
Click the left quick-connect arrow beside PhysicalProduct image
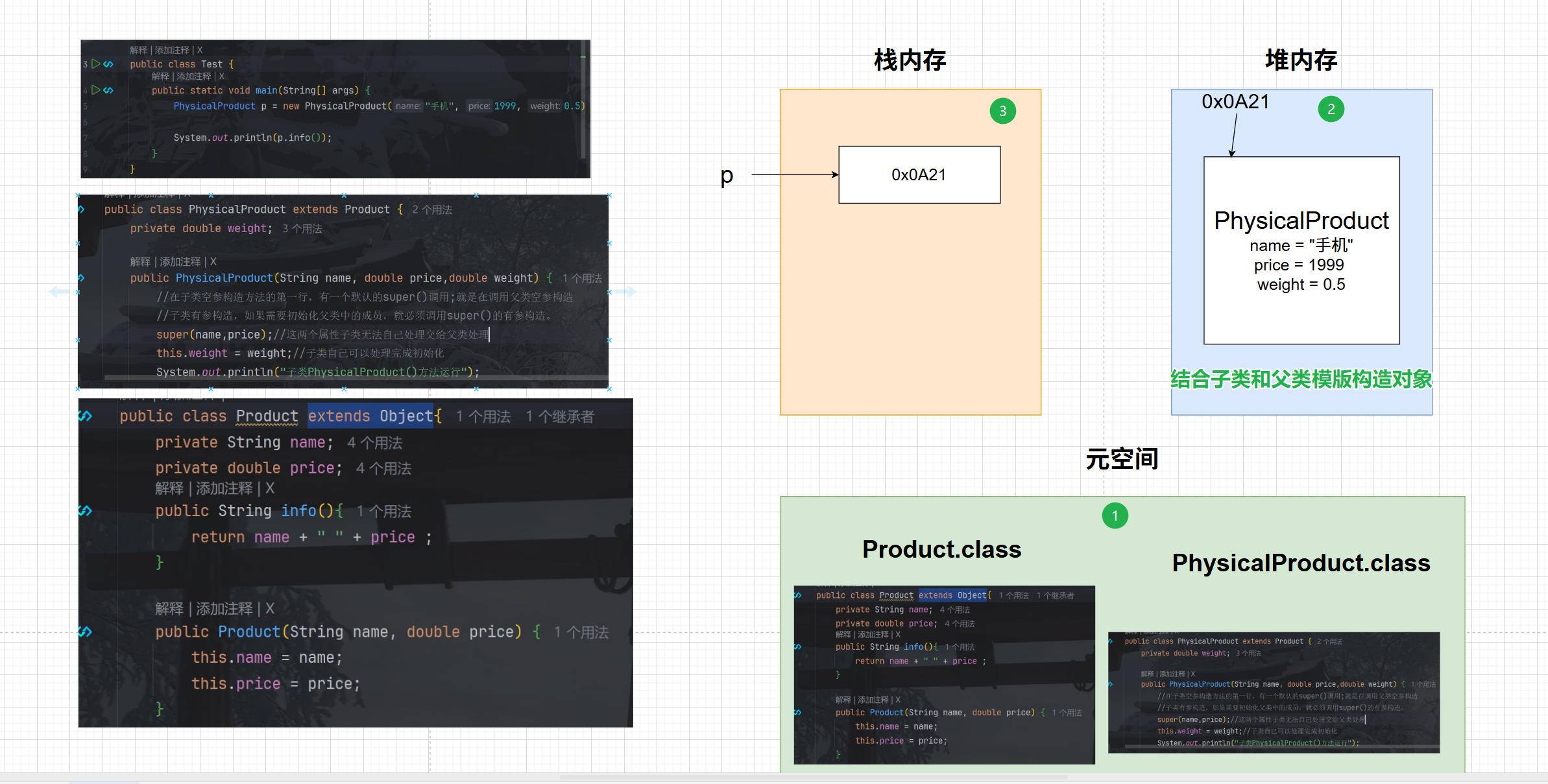pyautogui.click(x=59, y=292)
